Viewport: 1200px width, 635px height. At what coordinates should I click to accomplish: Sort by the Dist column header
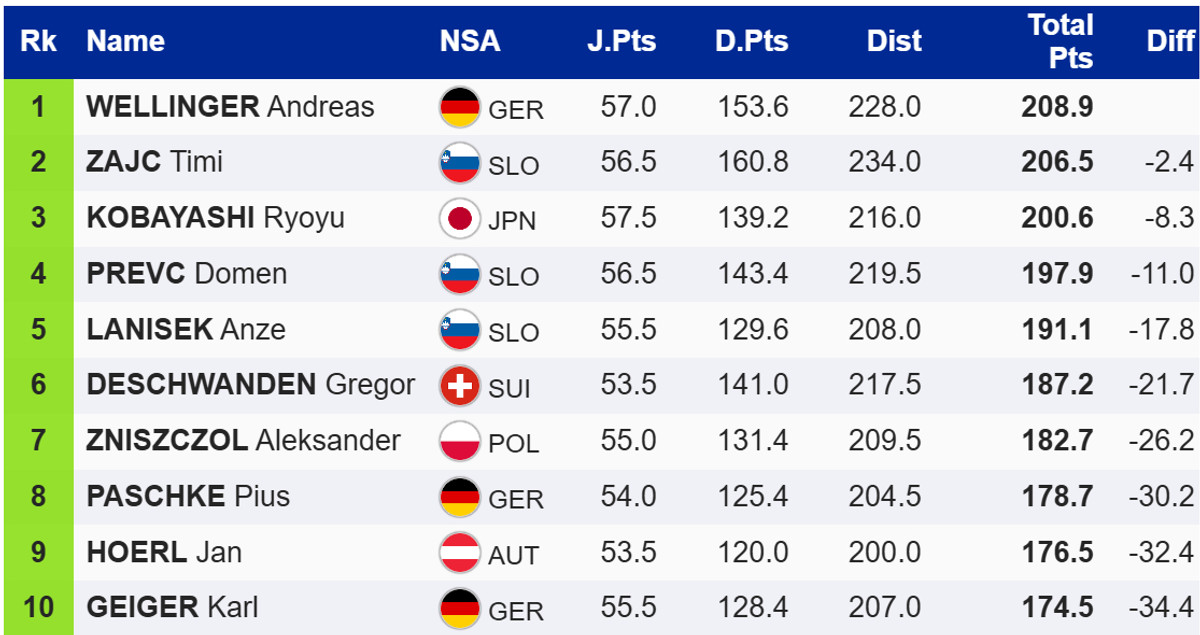click(x=894, y=41)
